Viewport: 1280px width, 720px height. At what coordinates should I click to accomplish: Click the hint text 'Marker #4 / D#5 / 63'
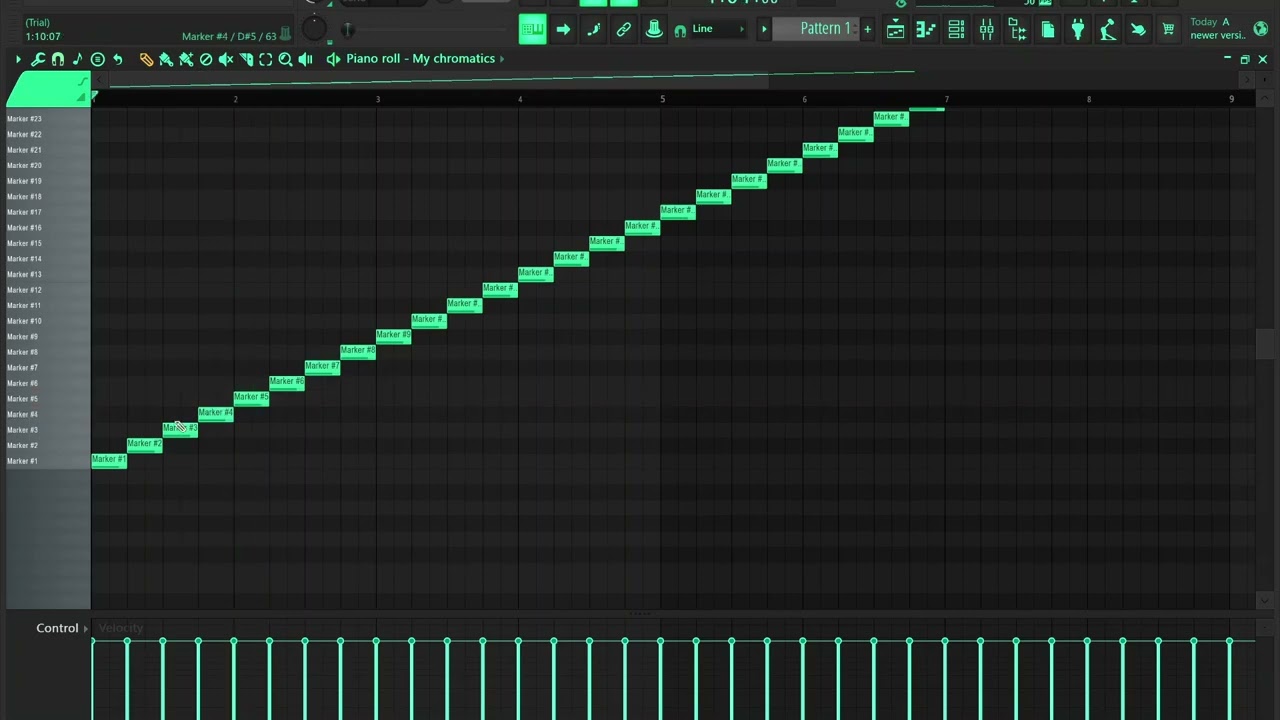229,37
